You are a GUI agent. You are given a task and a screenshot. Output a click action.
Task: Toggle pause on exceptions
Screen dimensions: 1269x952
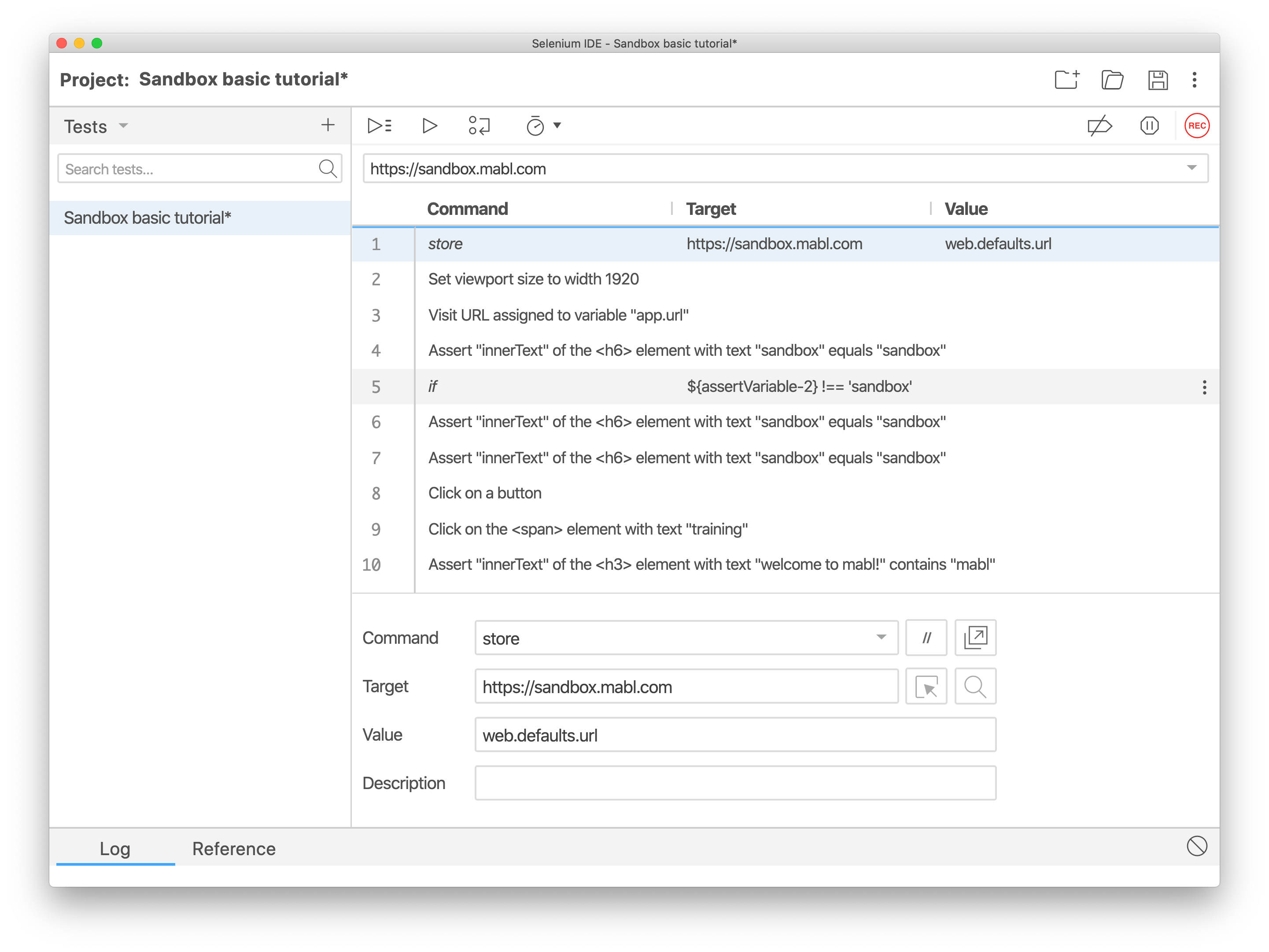(1149, 125)
